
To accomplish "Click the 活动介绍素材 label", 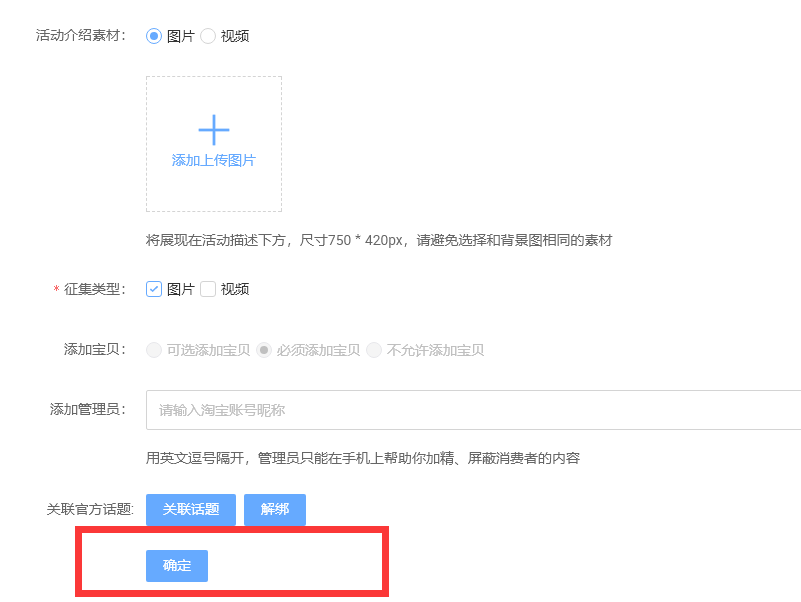I will pyautogui.click(x=81, y=36).
